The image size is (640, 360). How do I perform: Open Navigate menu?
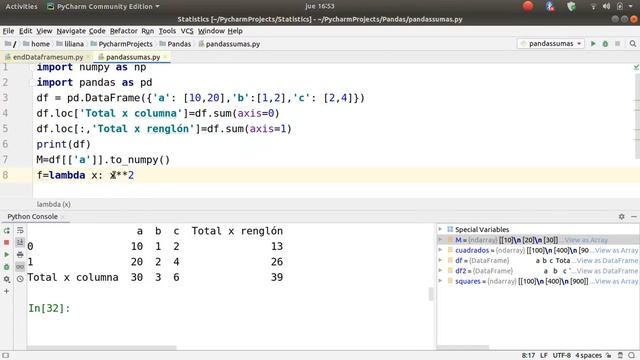(x=71, y=31)
